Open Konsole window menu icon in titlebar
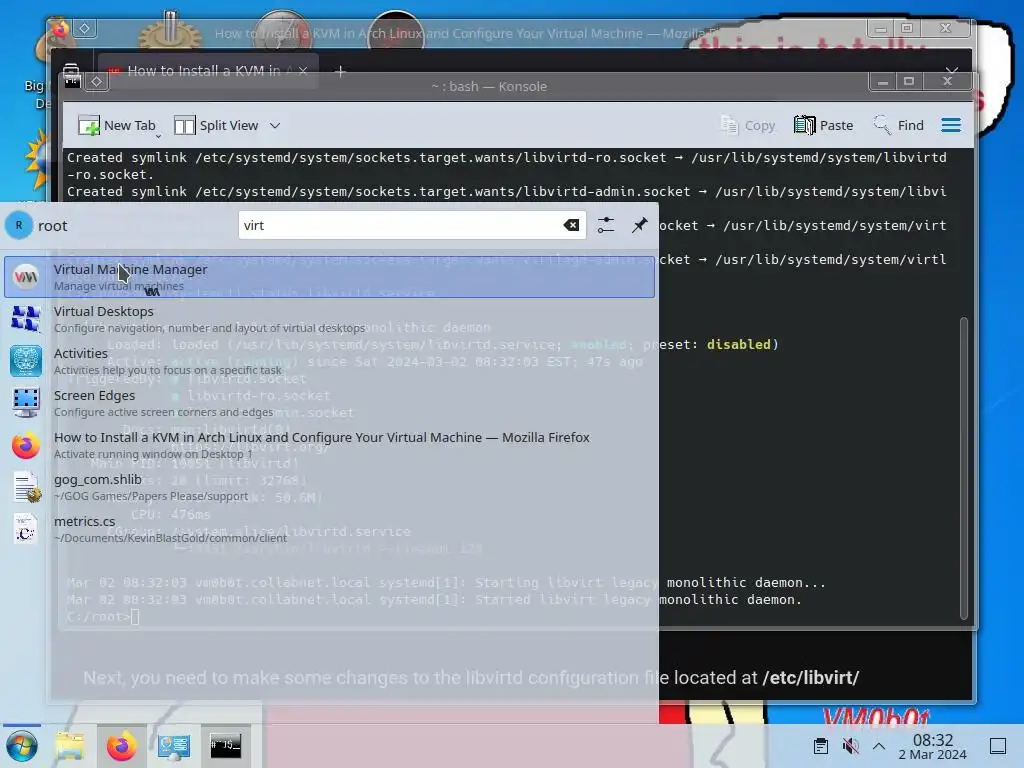 pos(72,81)
